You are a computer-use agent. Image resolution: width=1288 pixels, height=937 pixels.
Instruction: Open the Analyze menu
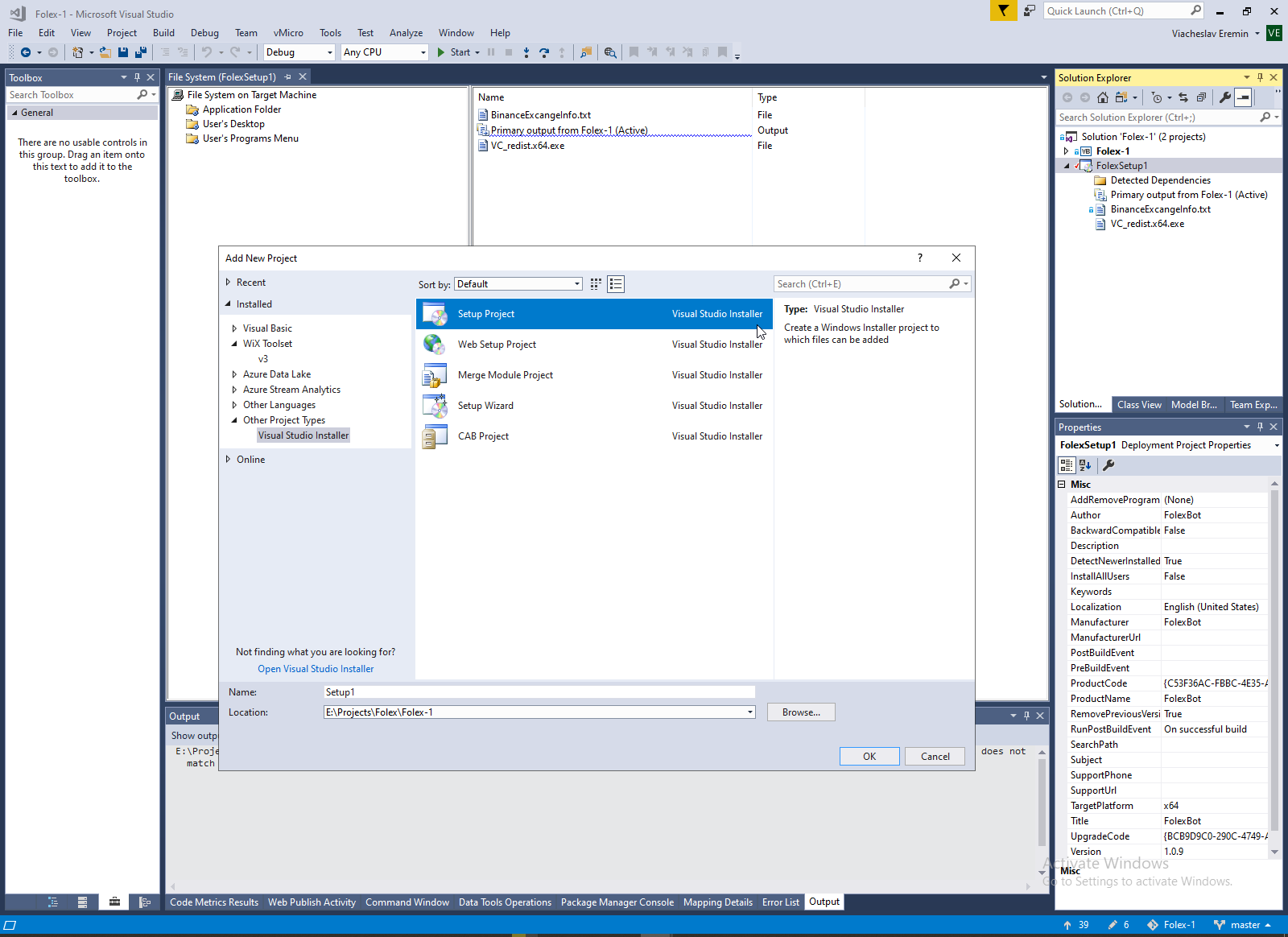[x=406, y=33]
